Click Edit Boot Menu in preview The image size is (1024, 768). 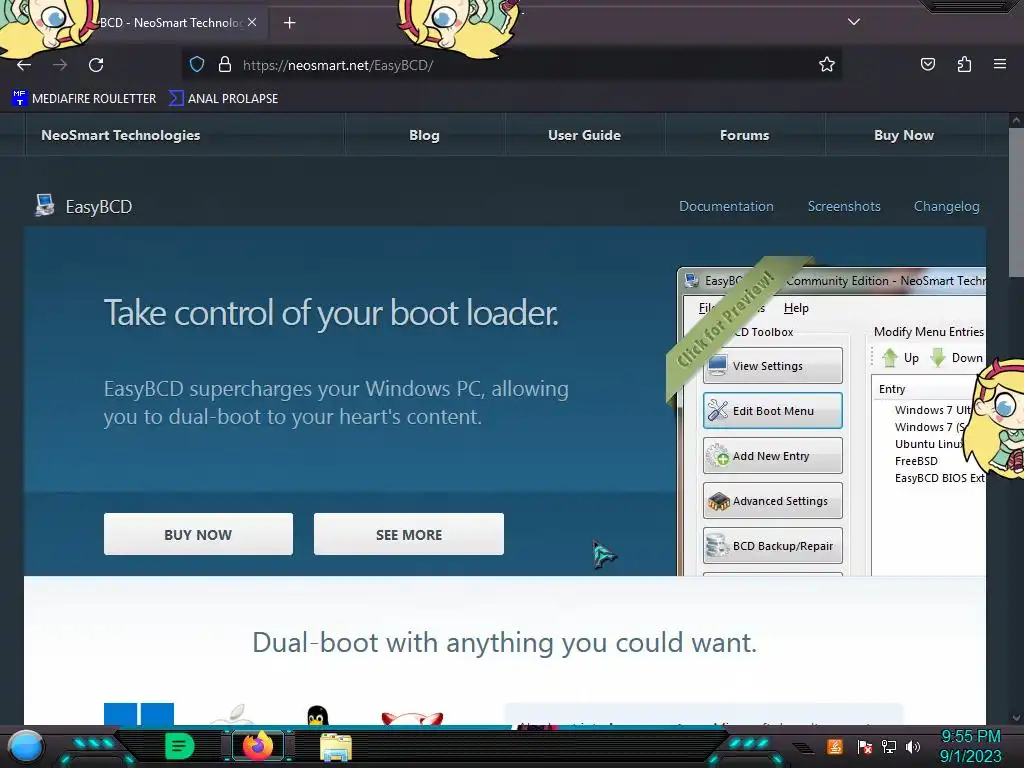pos(773,411)
